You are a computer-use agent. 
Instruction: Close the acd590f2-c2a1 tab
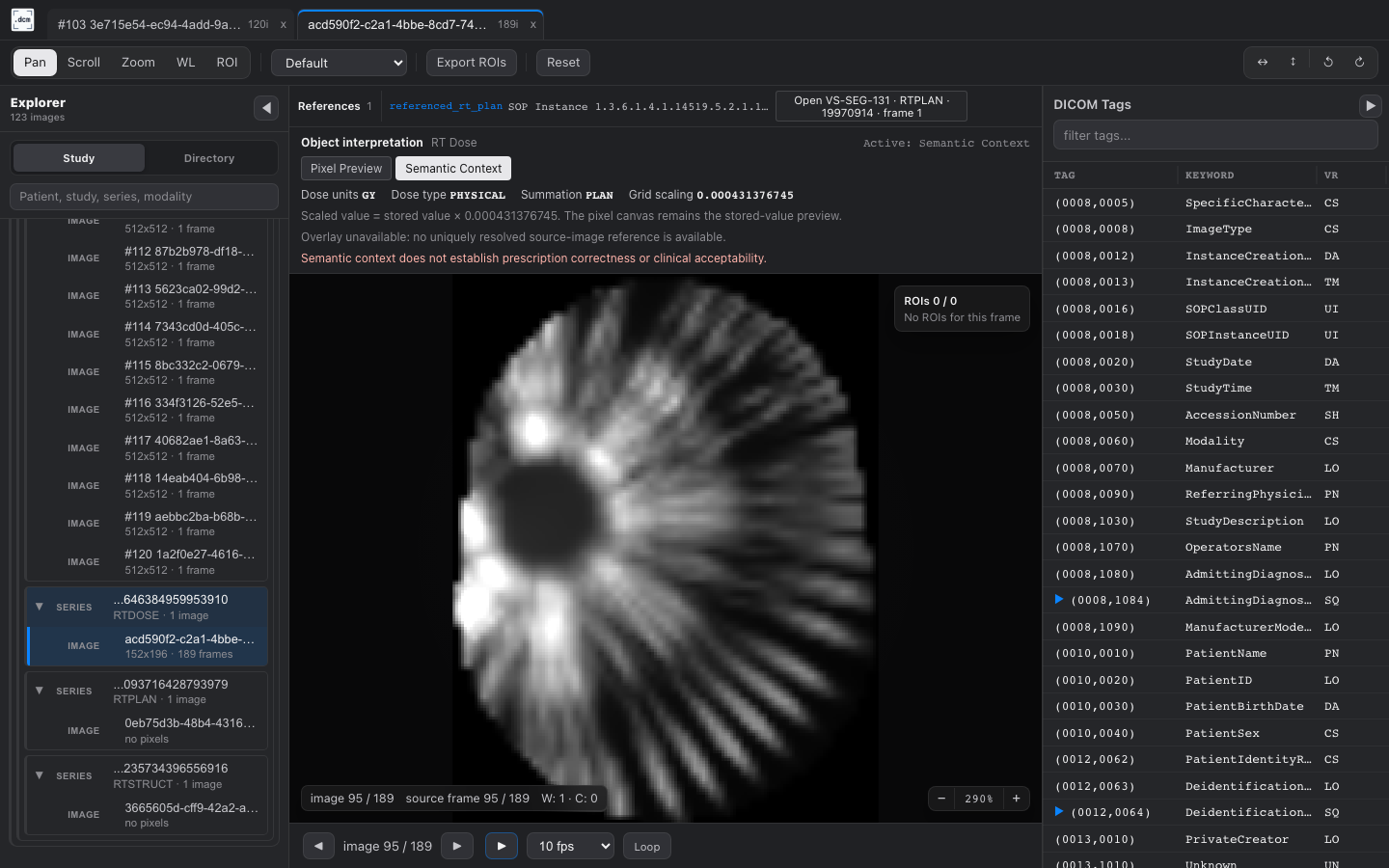click(532, 25)
